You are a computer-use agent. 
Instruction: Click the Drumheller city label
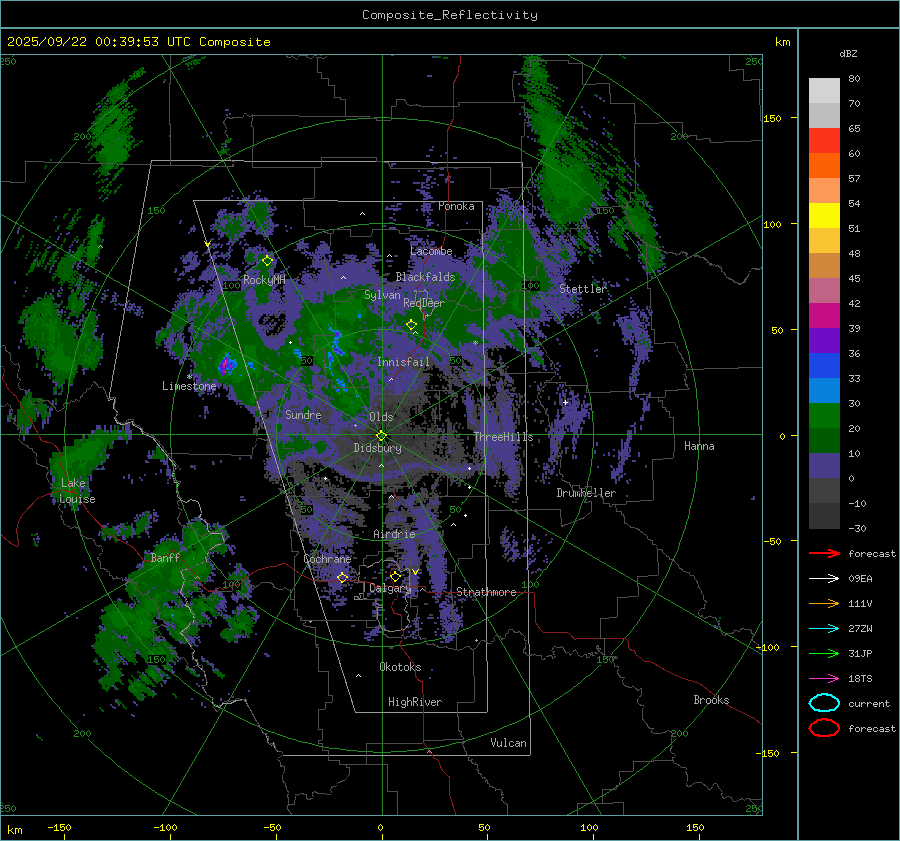586,493
